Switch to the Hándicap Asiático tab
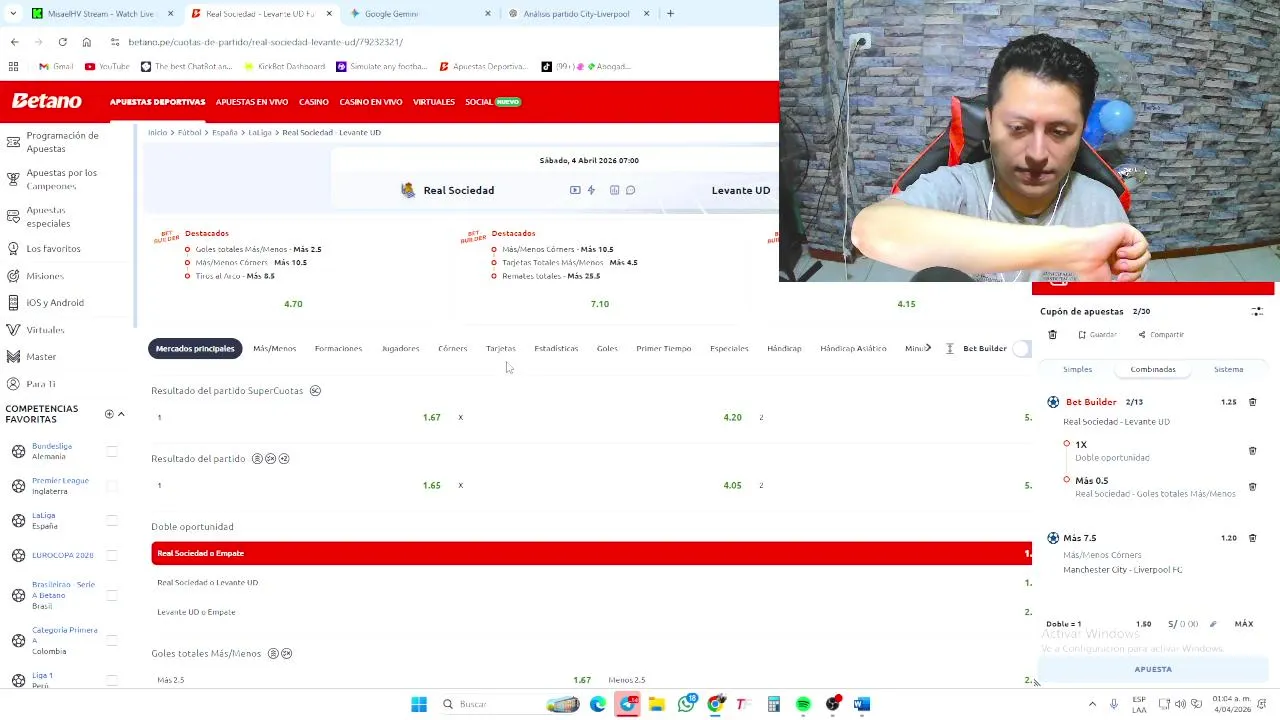Viewport: 1280px width, 720px height. click(853, 348)
